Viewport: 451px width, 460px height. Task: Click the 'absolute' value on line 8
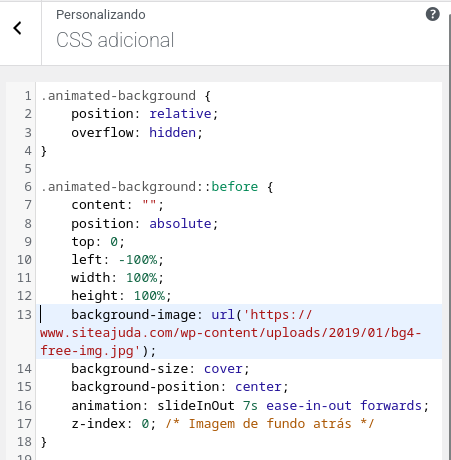point(180,223)
